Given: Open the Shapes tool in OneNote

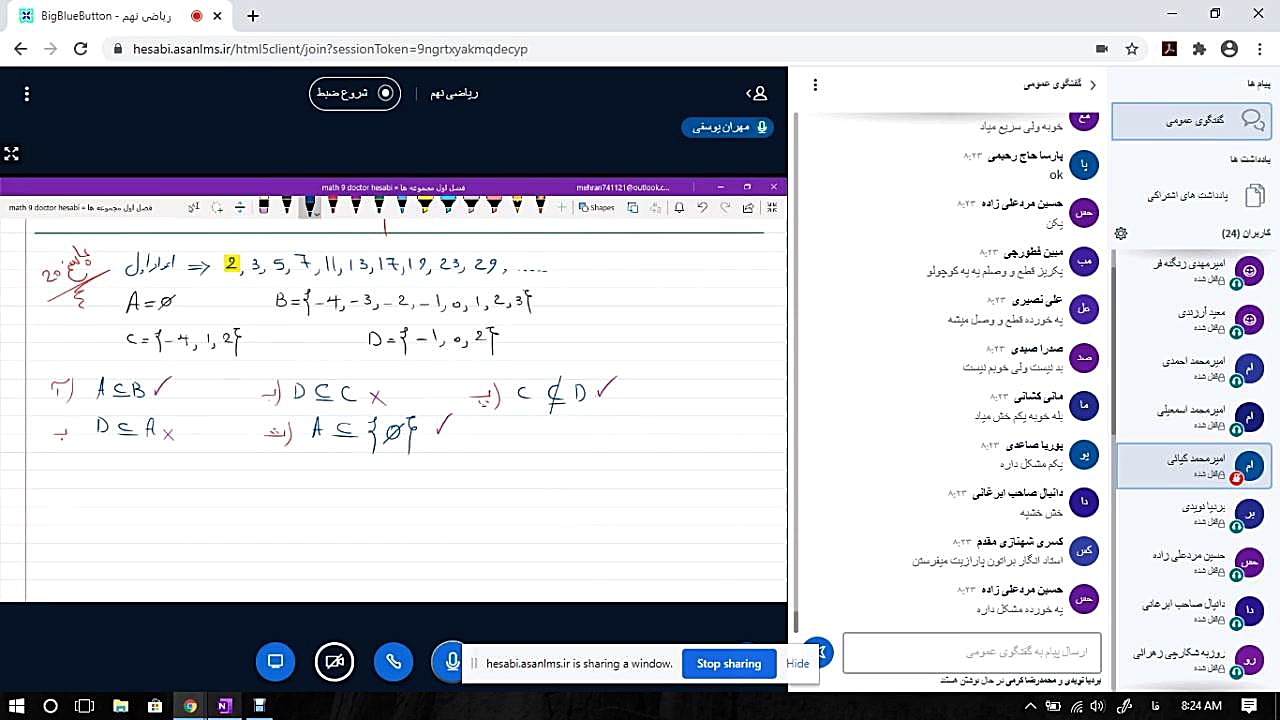Looking at the screenshot, I should tap(597, 207).
